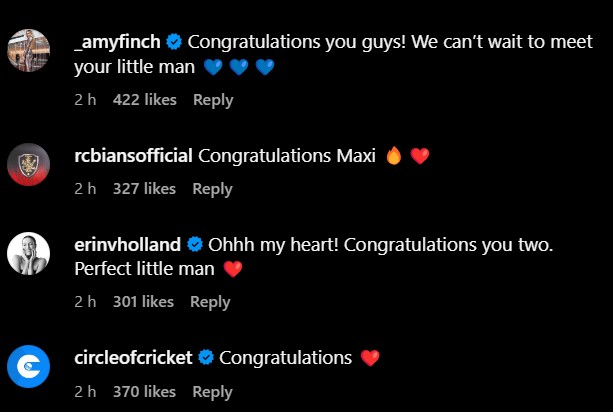Click circleofcricket's blue logo avatar

[28, 366]
